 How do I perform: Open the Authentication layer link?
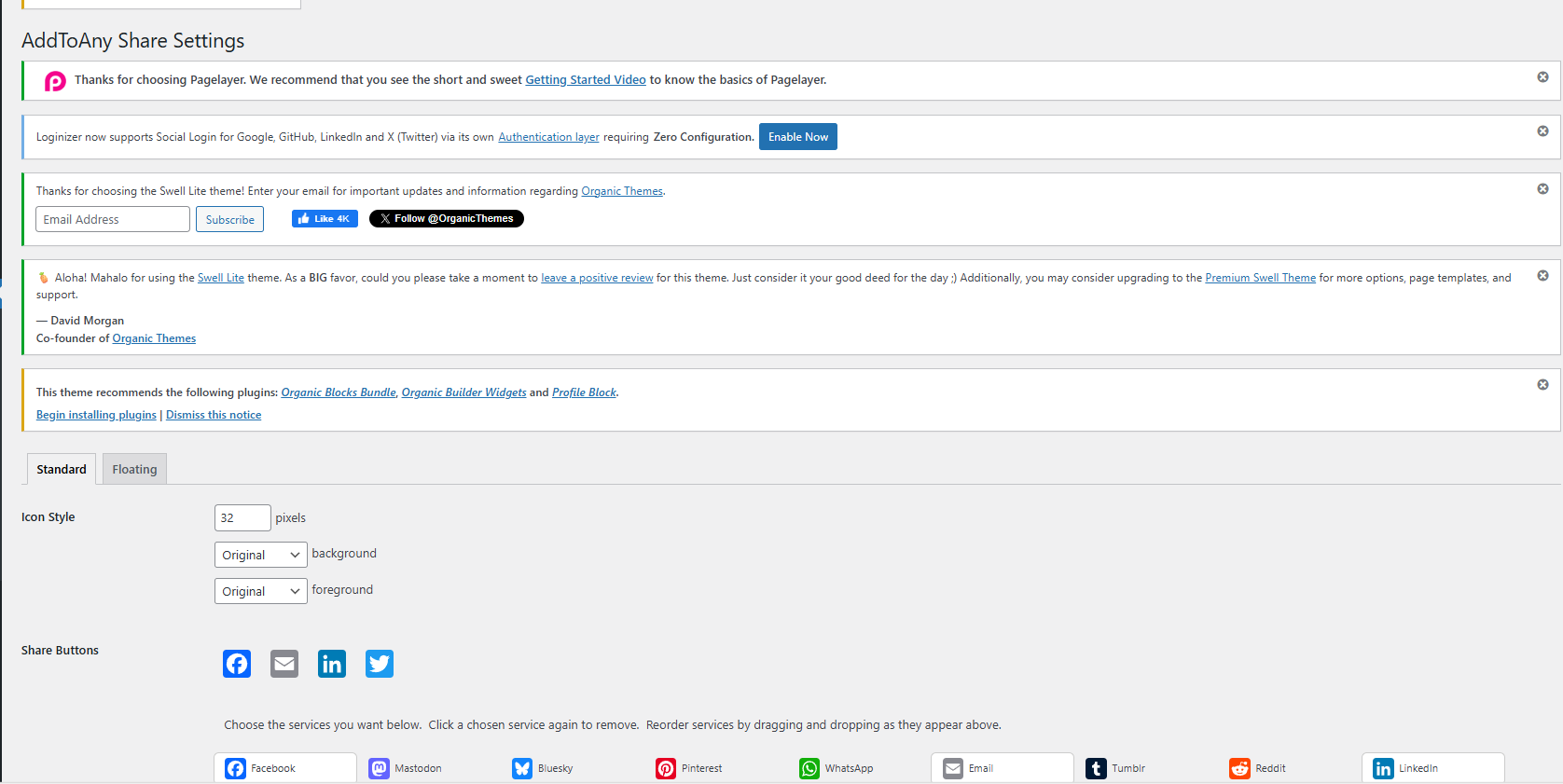(548, 137)
